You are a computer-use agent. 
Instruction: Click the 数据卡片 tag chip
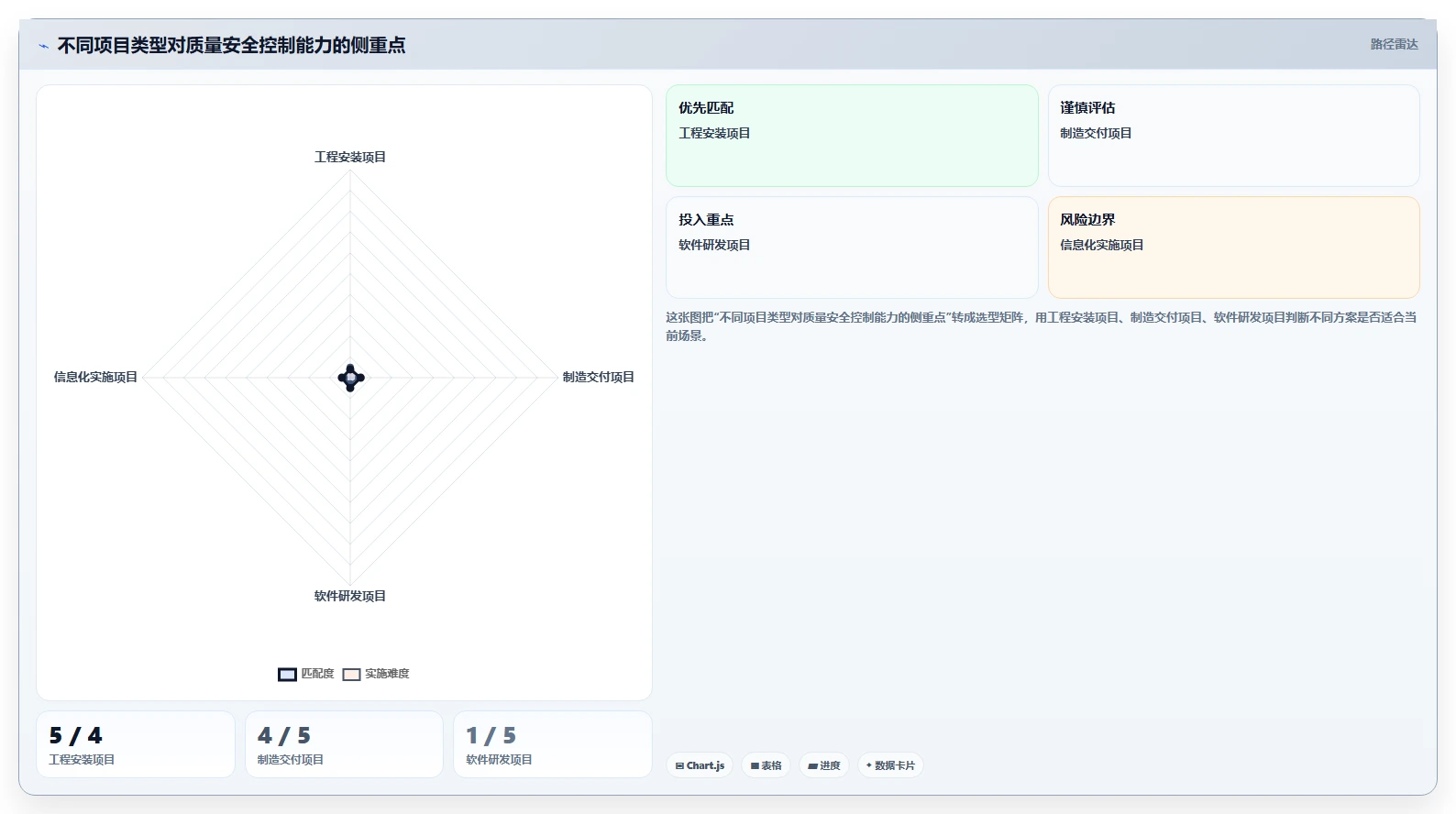(890, 765)
